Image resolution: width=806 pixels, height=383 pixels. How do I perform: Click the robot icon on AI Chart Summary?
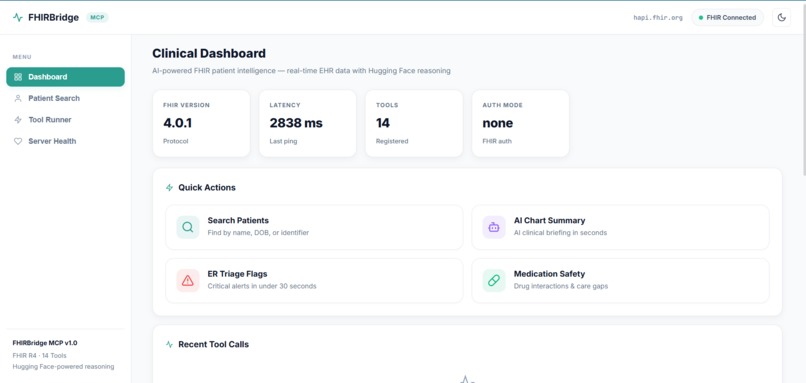pos(494,227)
